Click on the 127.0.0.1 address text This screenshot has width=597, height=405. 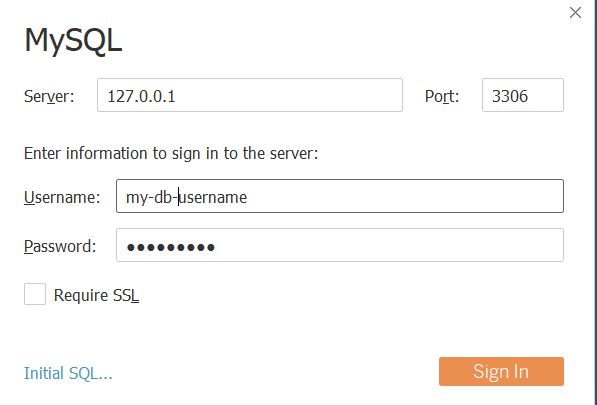click(141, 96)
